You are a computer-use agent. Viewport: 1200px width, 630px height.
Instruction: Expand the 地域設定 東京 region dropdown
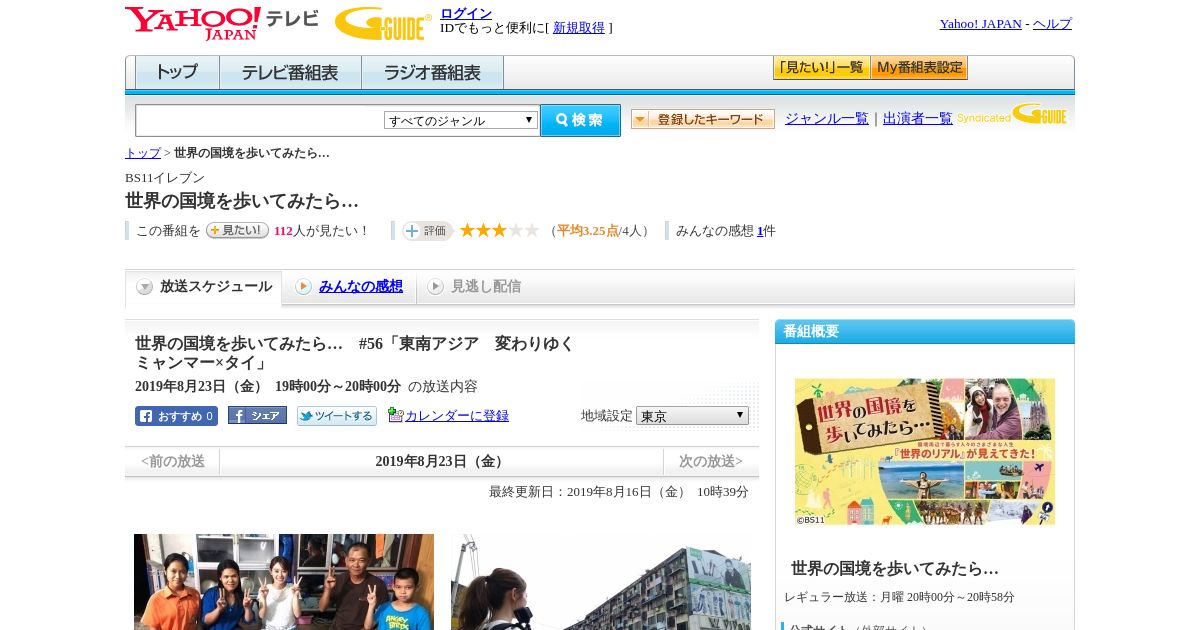click(692, 415)
